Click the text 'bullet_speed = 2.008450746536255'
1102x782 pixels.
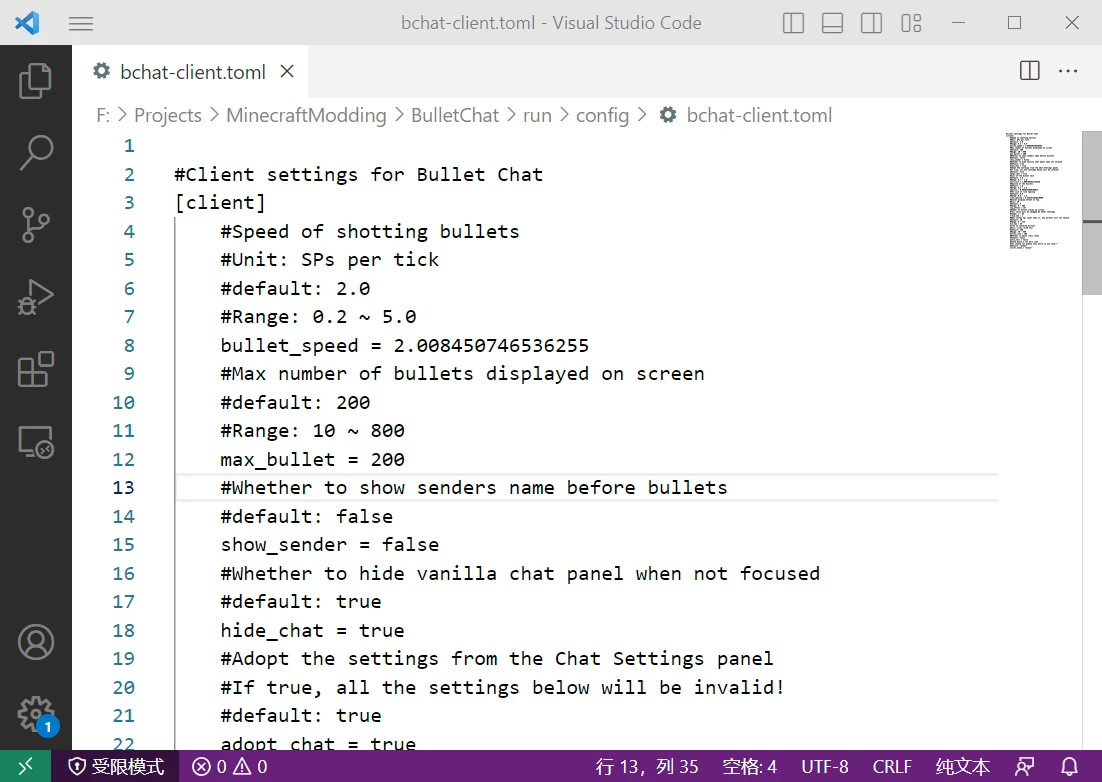point(404,346)
